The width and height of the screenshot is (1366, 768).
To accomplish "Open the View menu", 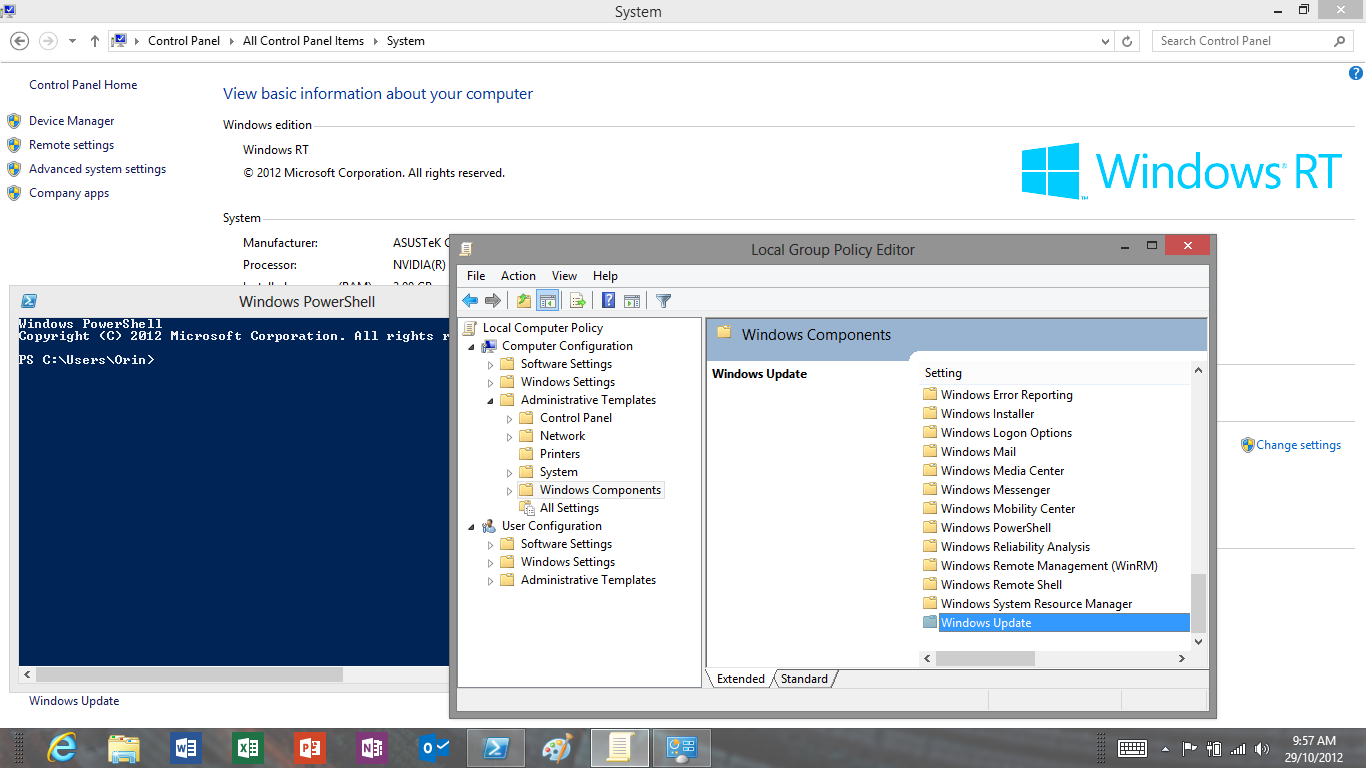I will click(564, 276).
